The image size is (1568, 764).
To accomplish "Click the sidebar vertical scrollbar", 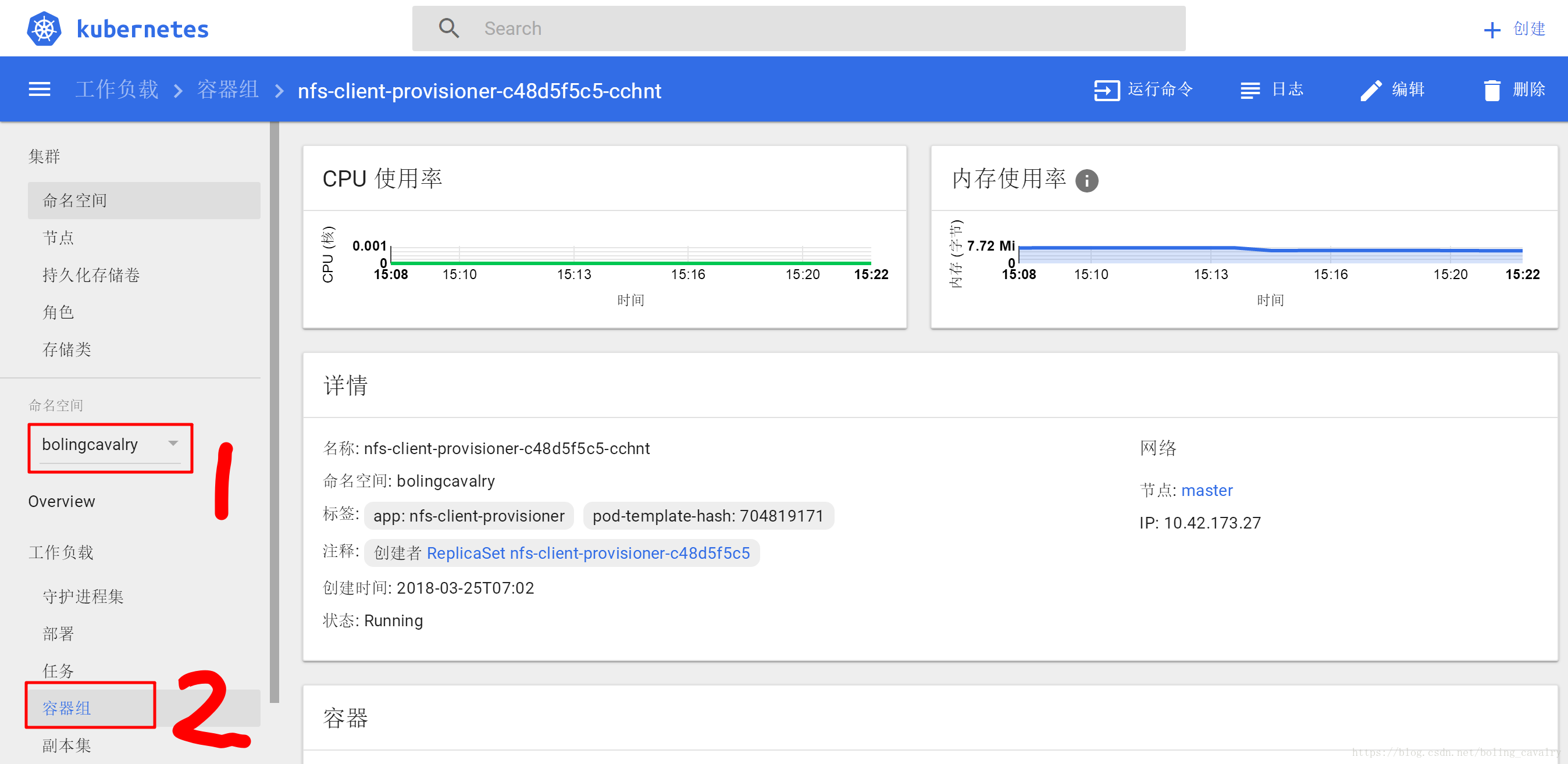I will coord(275,411).
